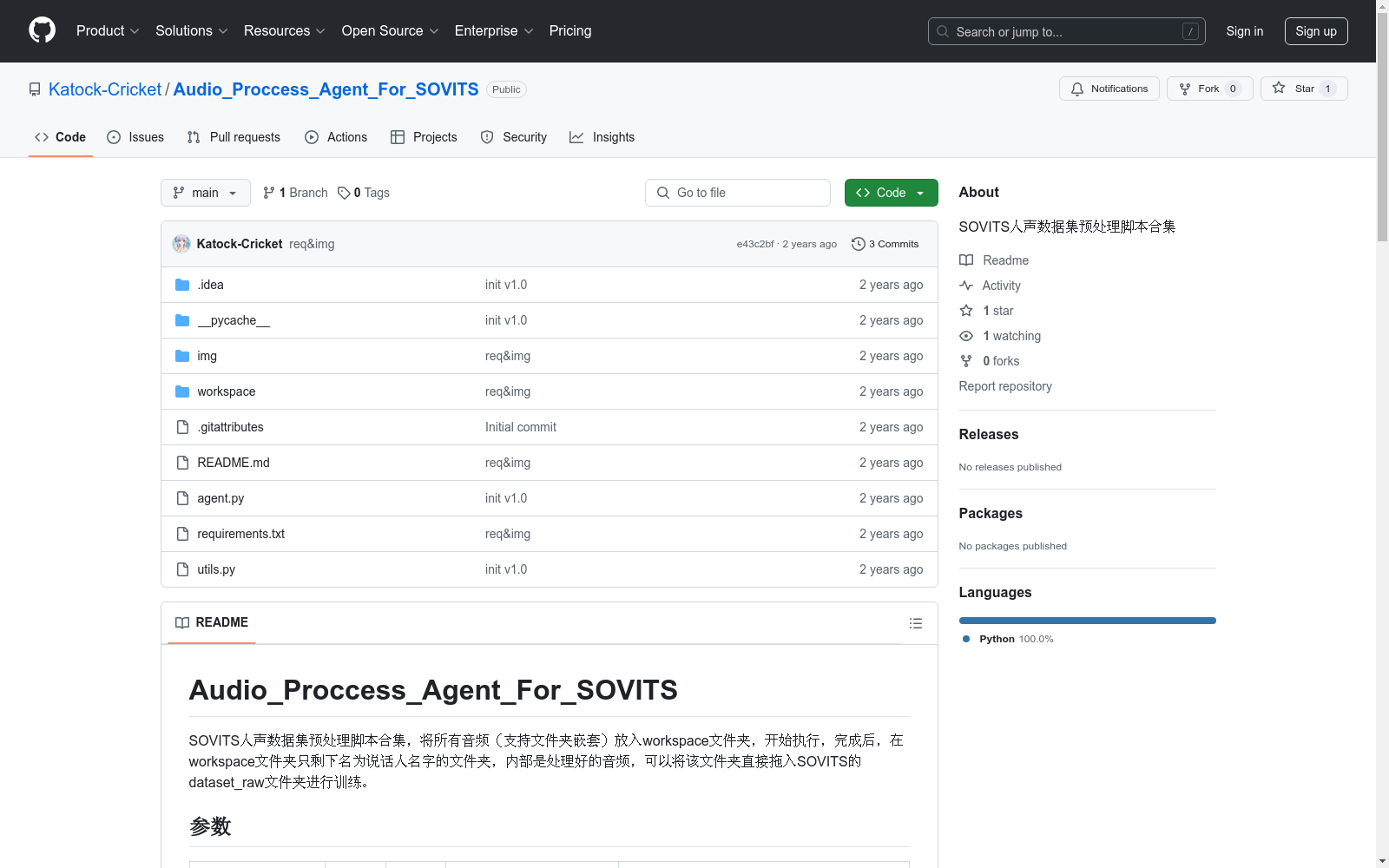Click the bell icon in Notifications button
The image size is (1389, 868).
[1077, 89]
